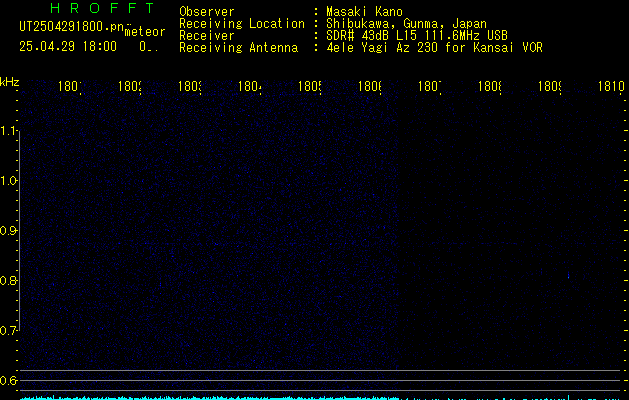
Task: Select the filename UT2504291800.pn
Action: (71, 27)
